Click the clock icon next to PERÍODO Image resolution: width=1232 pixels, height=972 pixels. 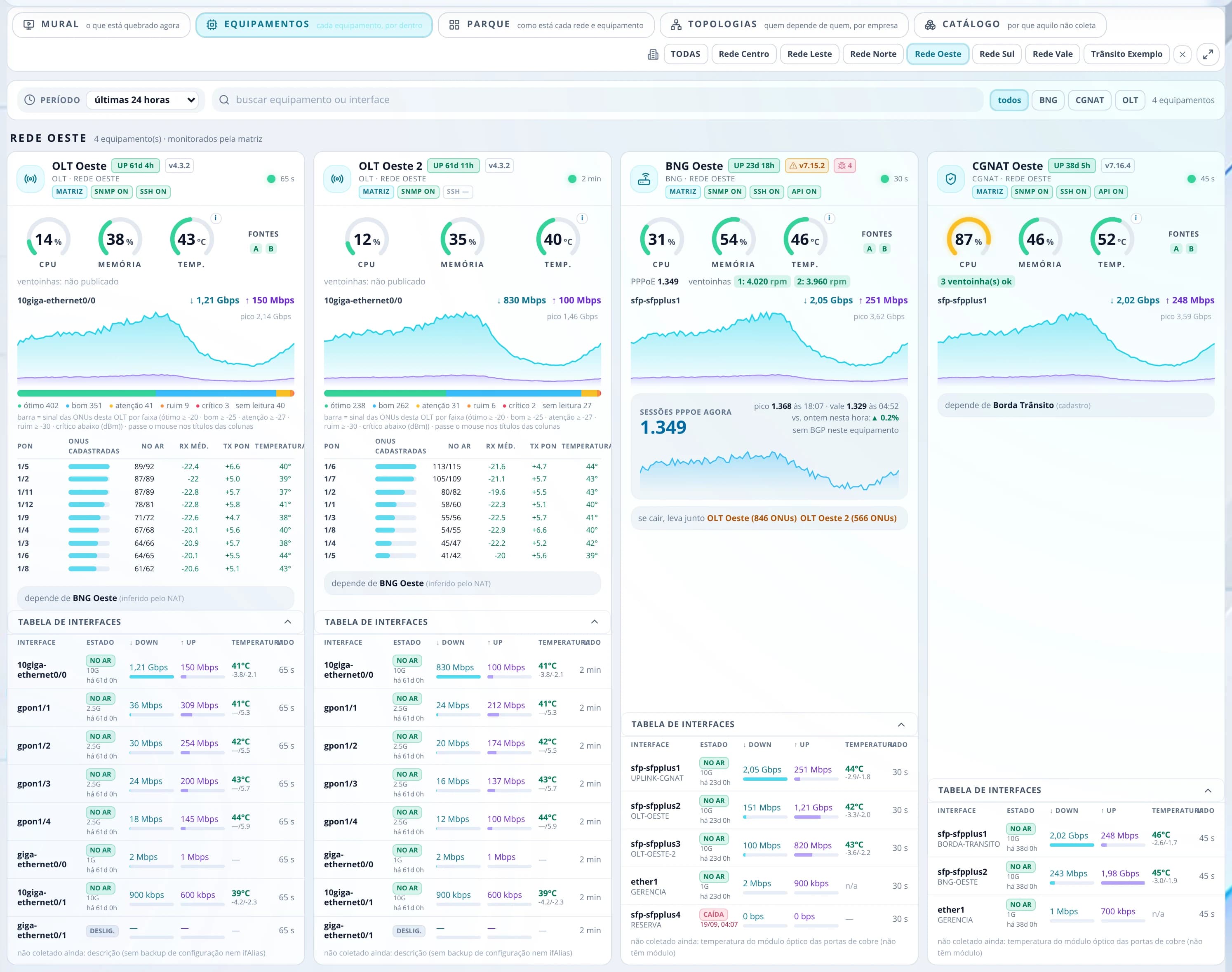[30, 100]
